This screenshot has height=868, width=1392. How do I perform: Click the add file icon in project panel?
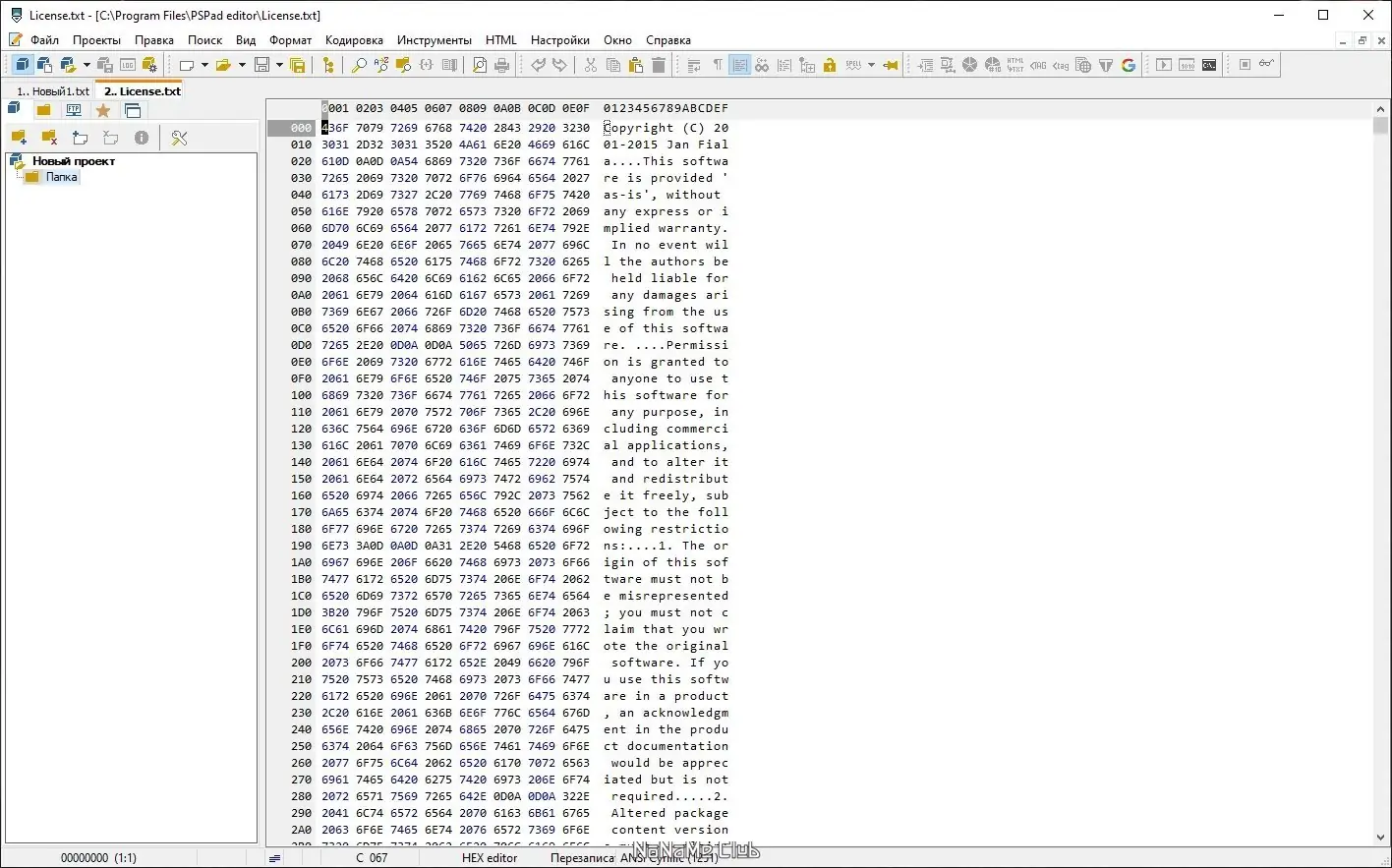[x=81, y=138]
